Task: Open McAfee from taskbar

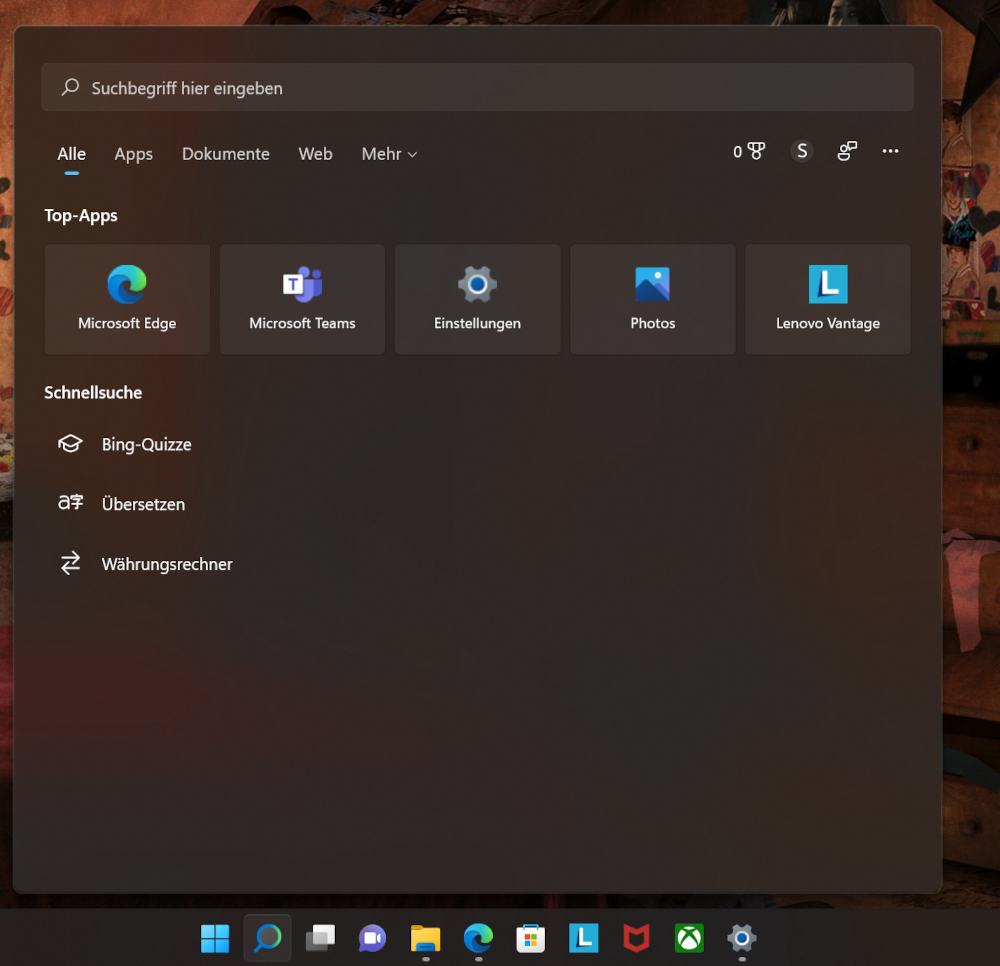Action: (636, 938)
